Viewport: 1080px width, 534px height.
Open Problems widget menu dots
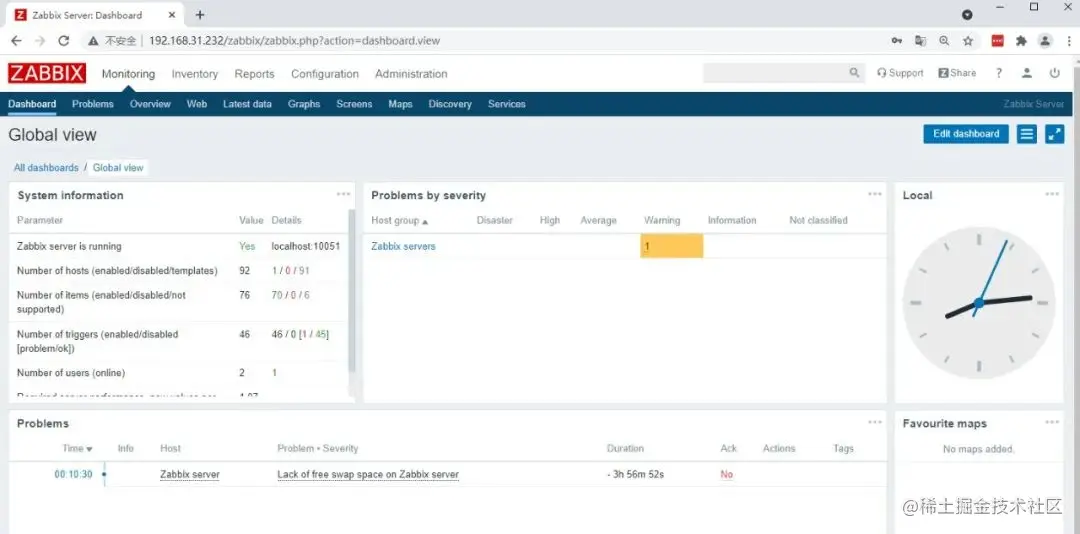875,422
